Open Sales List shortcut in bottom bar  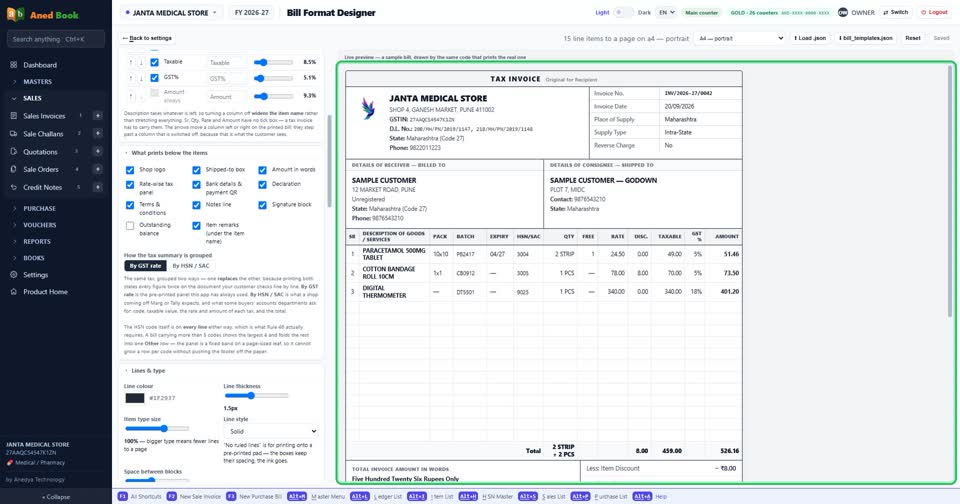pos(542,497)
